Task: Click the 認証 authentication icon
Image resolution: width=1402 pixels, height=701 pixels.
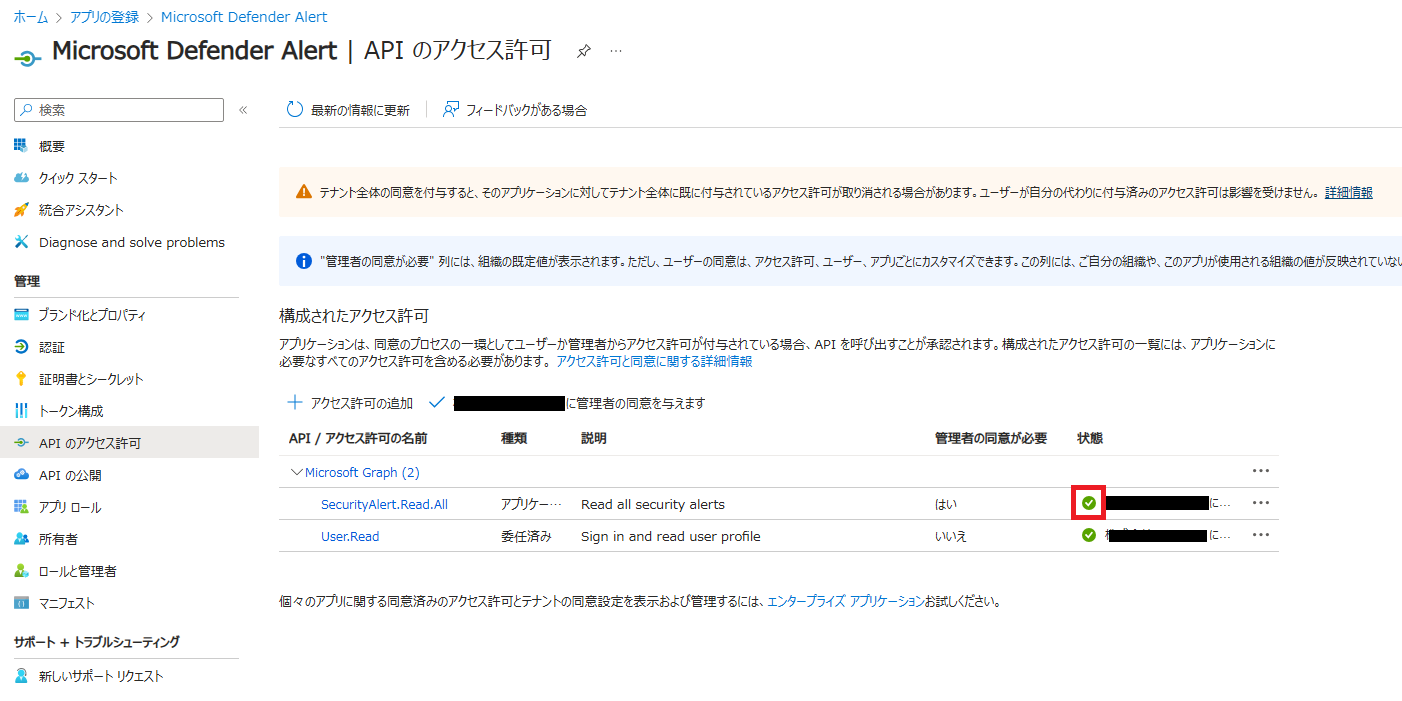Action: [21, 347]
